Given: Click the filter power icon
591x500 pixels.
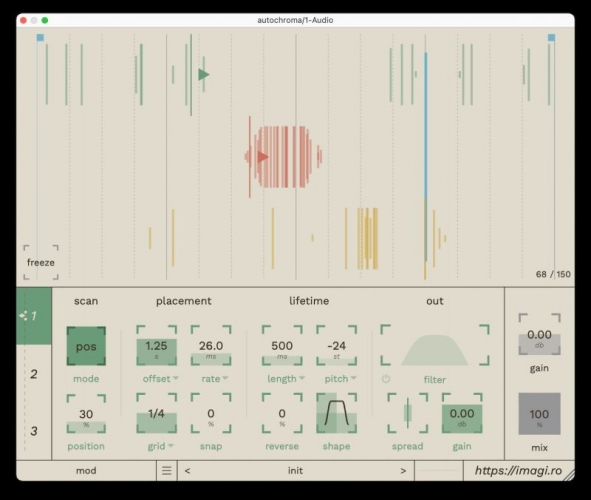Looking at the screenshot, I should pos(386,379).
